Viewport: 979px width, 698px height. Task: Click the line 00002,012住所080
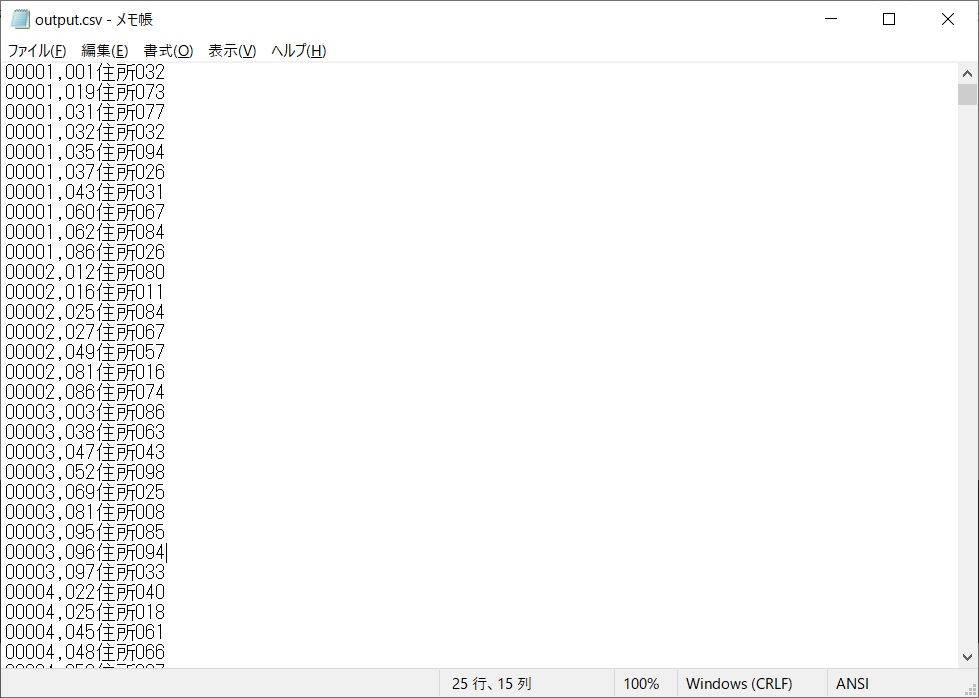85,272
